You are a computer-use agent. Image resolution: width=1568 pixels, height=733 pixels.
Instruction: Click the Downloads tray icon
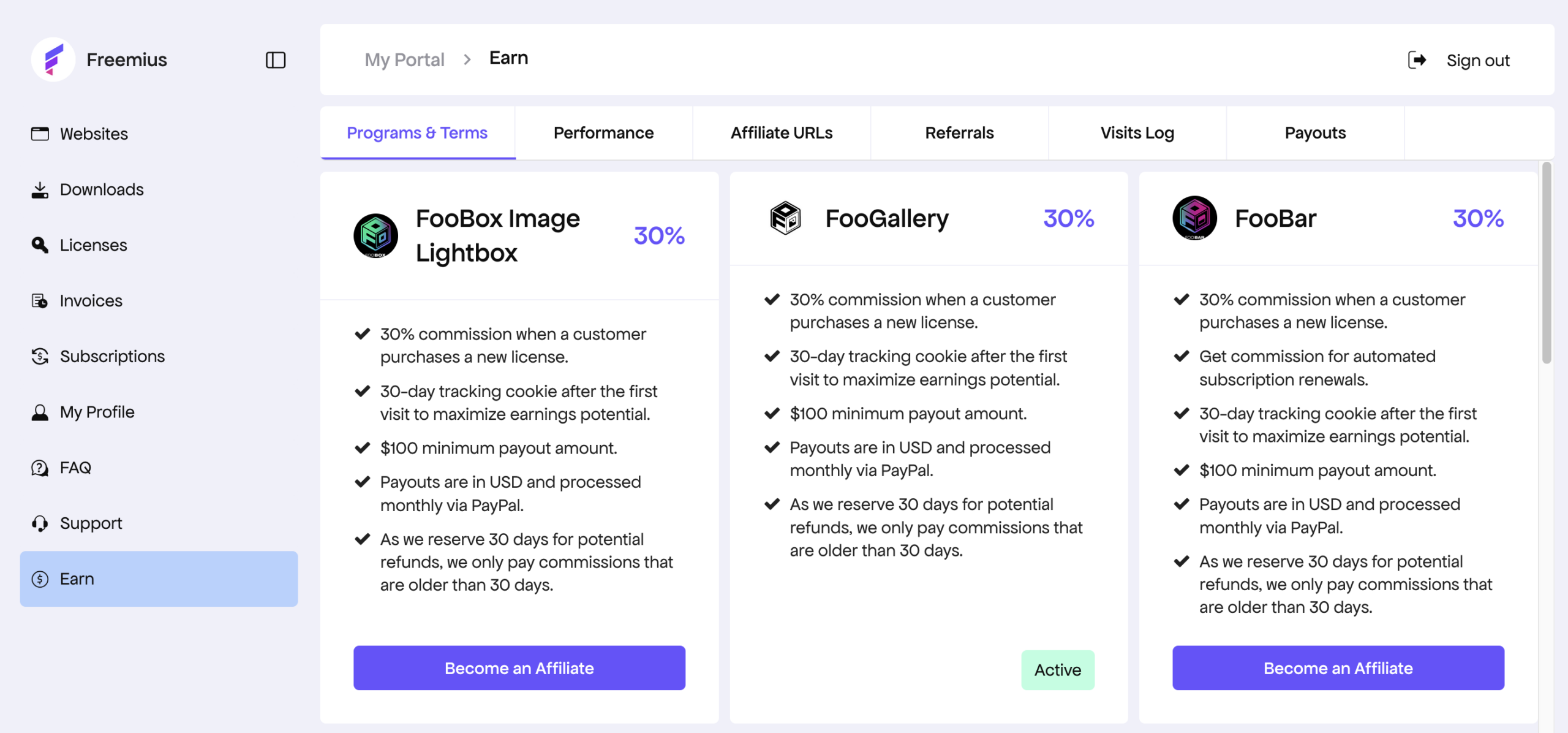pyautogui.click(x=40, y=190)
